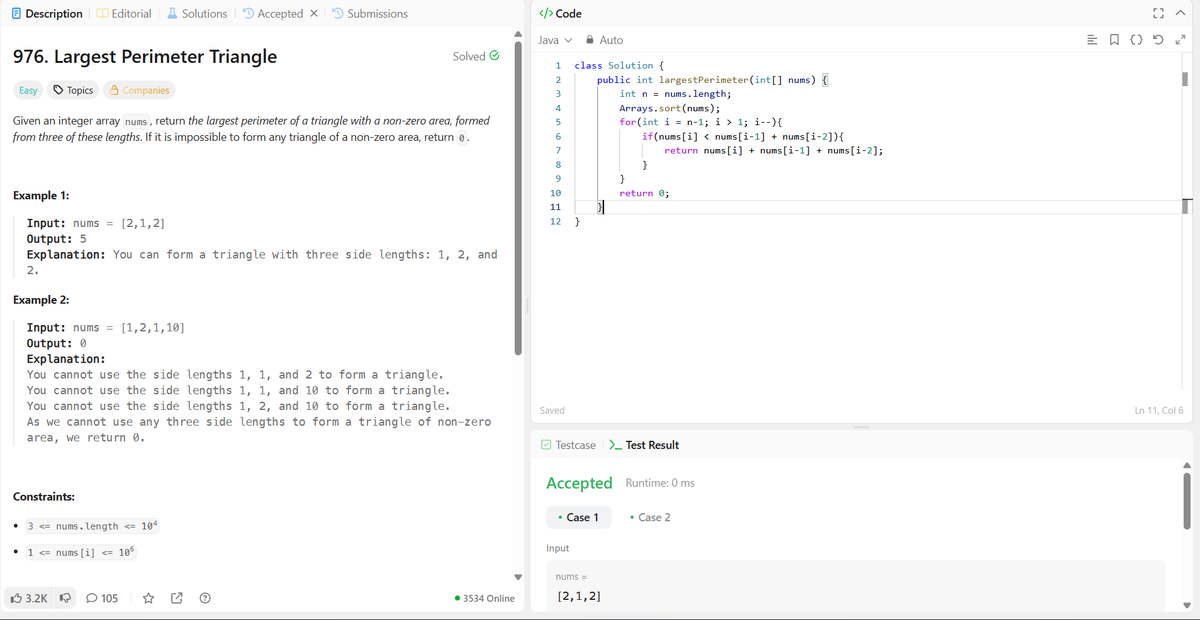Open the 105 comments discussion
The width and height of the screenshot is (1200, 620).
pyautogui.click(x=101, y=598)
